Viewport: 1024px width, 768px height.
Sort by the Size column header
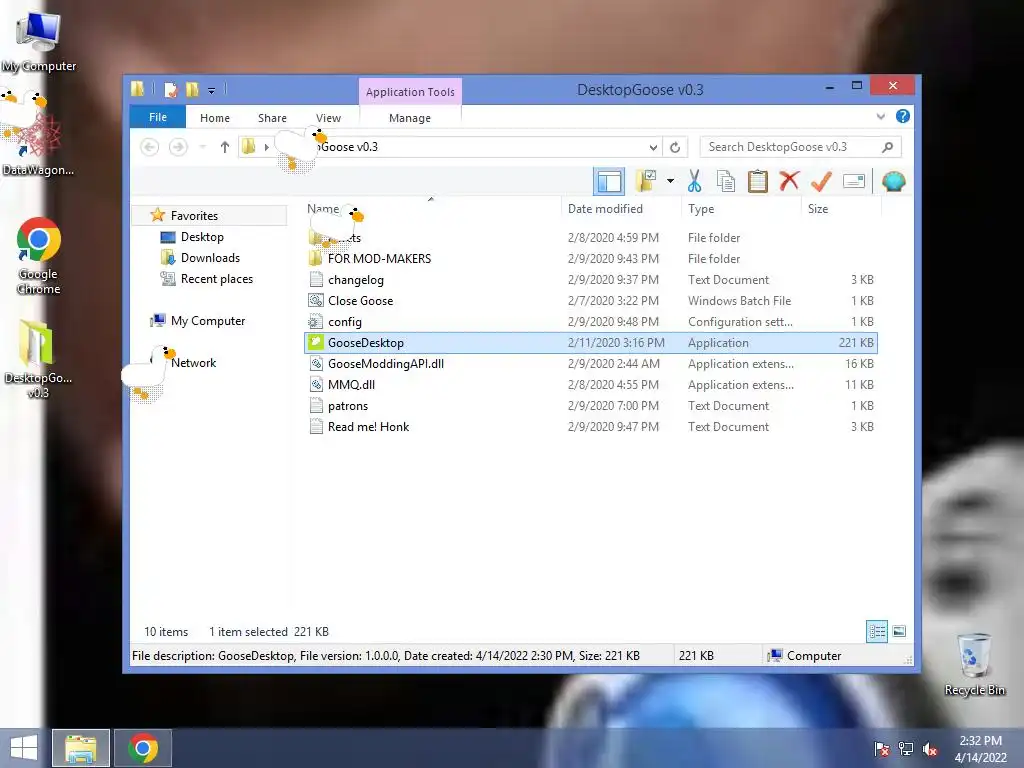[818, 209]
